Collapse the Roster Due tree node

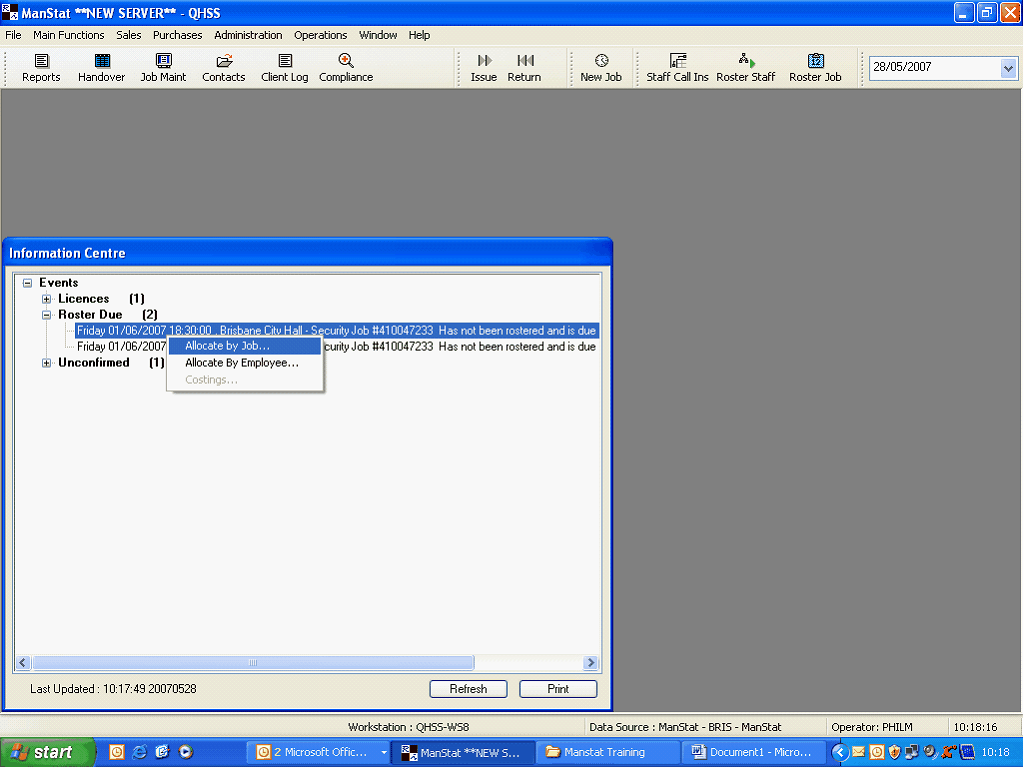[47, 315]
